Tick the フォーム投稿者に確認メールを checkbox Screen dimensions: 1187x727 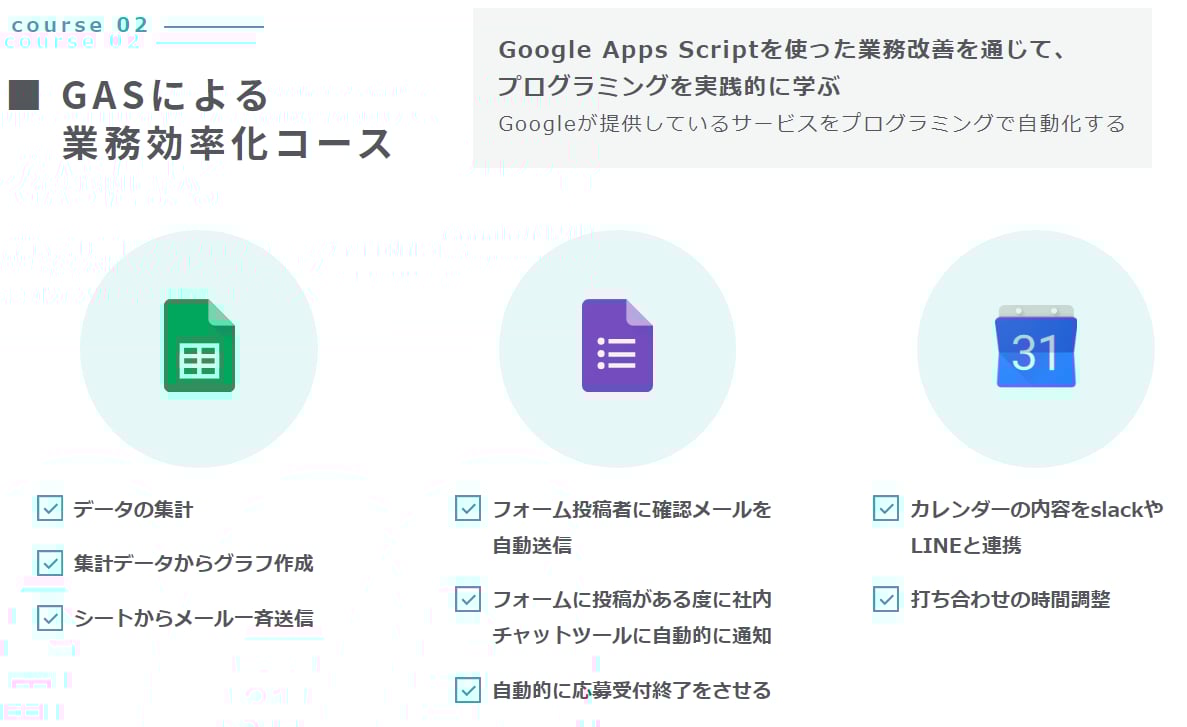click(x=468, y=509)
